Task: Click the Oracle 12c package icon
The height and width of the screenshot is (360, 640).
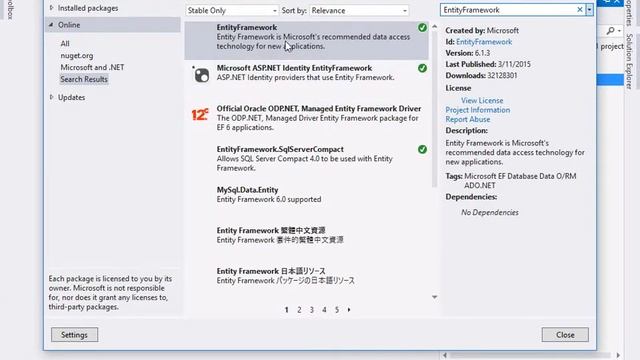Action: pyautogui.click(x=200, y=115)
